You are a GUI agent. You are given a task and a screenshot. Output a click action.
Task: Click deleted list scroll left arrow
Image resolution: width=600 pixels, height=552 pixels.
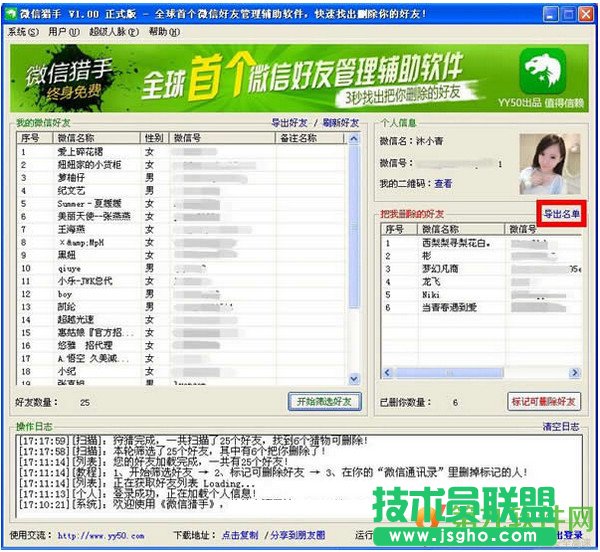[x=387, y=373]
